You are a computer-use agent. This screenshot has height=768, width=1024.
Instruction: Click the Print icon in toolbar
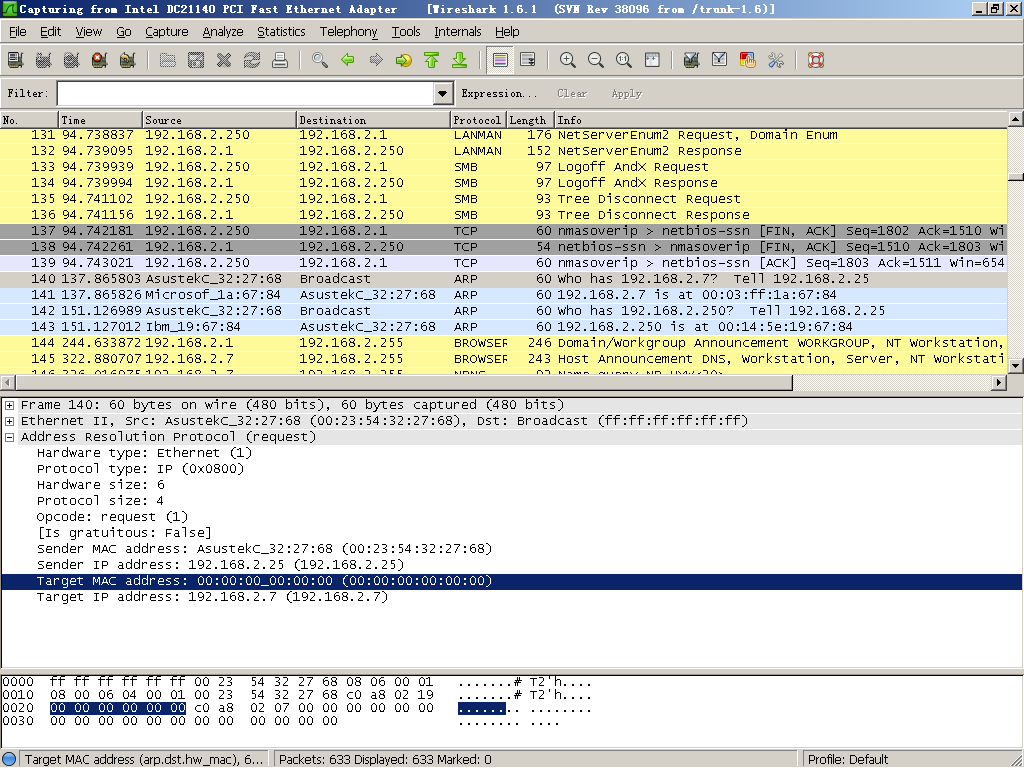[280, 60]
